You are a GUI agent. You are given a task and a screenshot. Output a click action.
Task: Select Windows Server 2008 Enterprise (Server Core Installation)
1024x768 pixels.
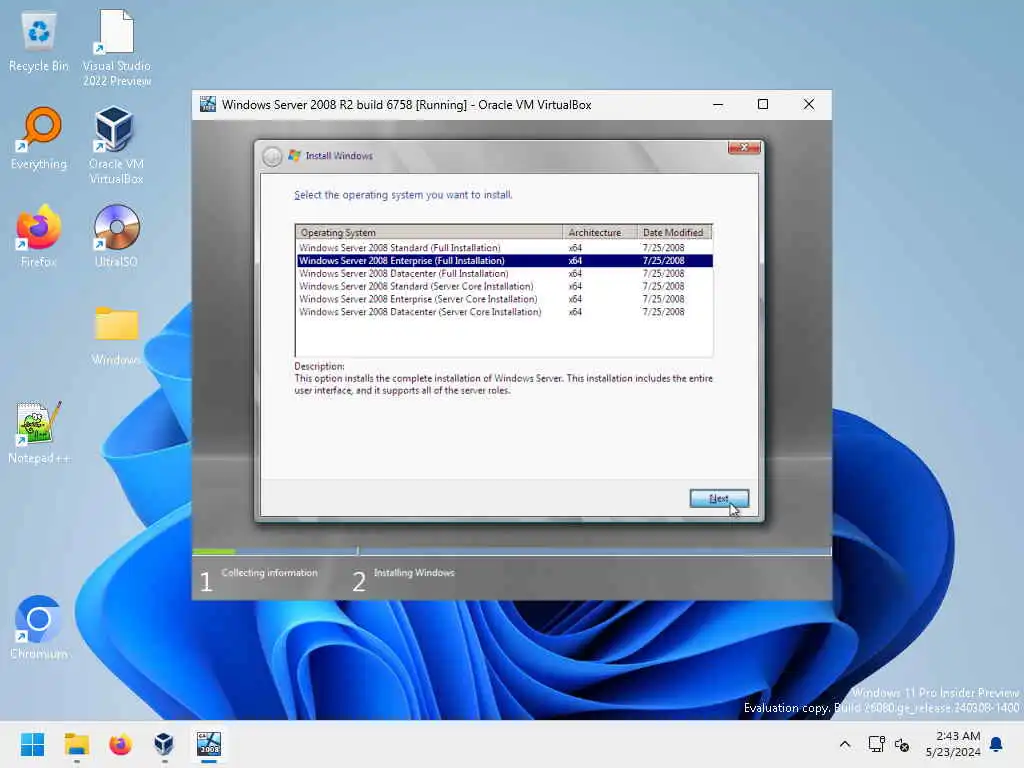(x=504, y=299)
